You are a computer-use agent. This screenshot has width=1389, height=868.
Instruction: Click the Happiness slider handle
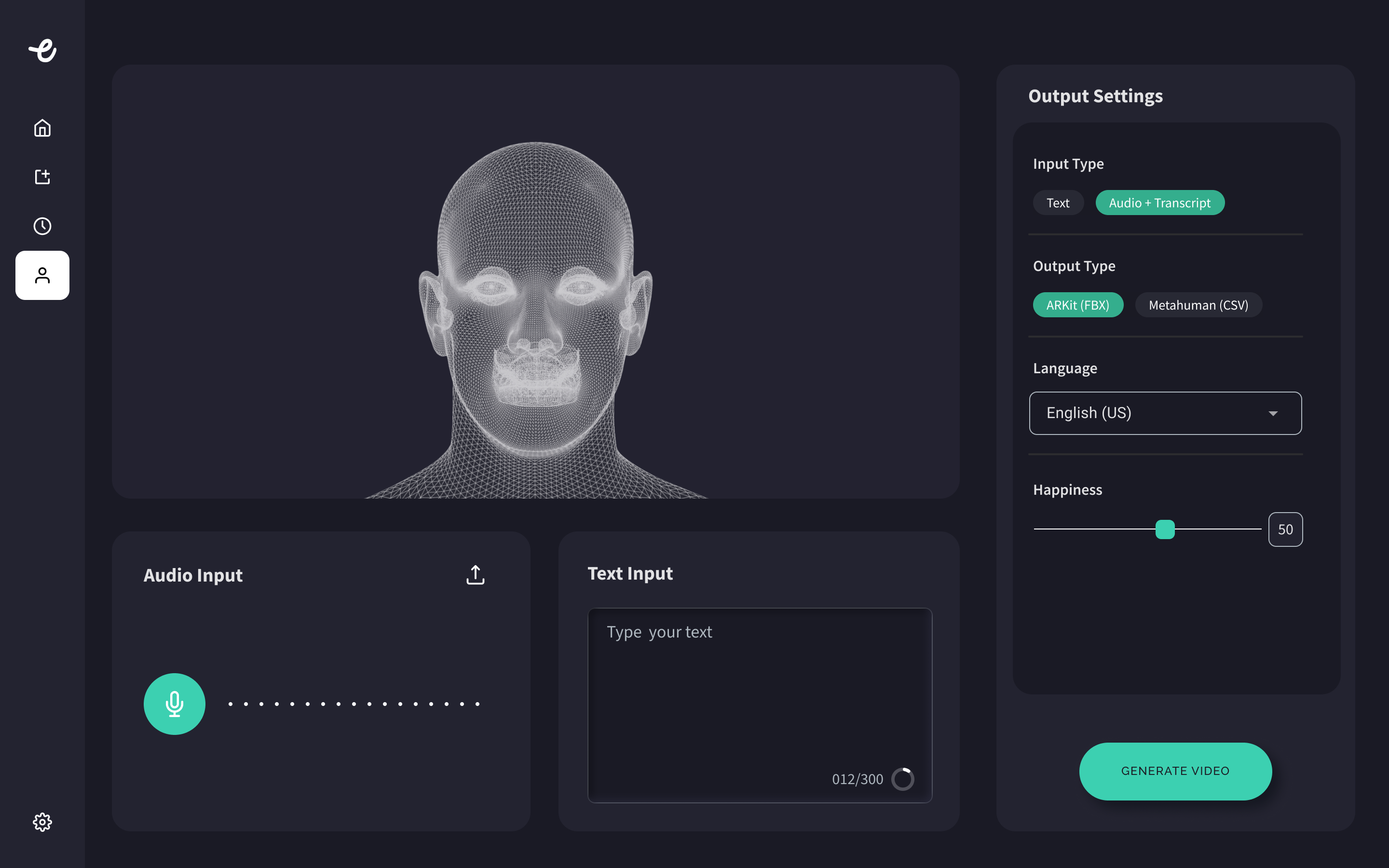pos(1165,529)
